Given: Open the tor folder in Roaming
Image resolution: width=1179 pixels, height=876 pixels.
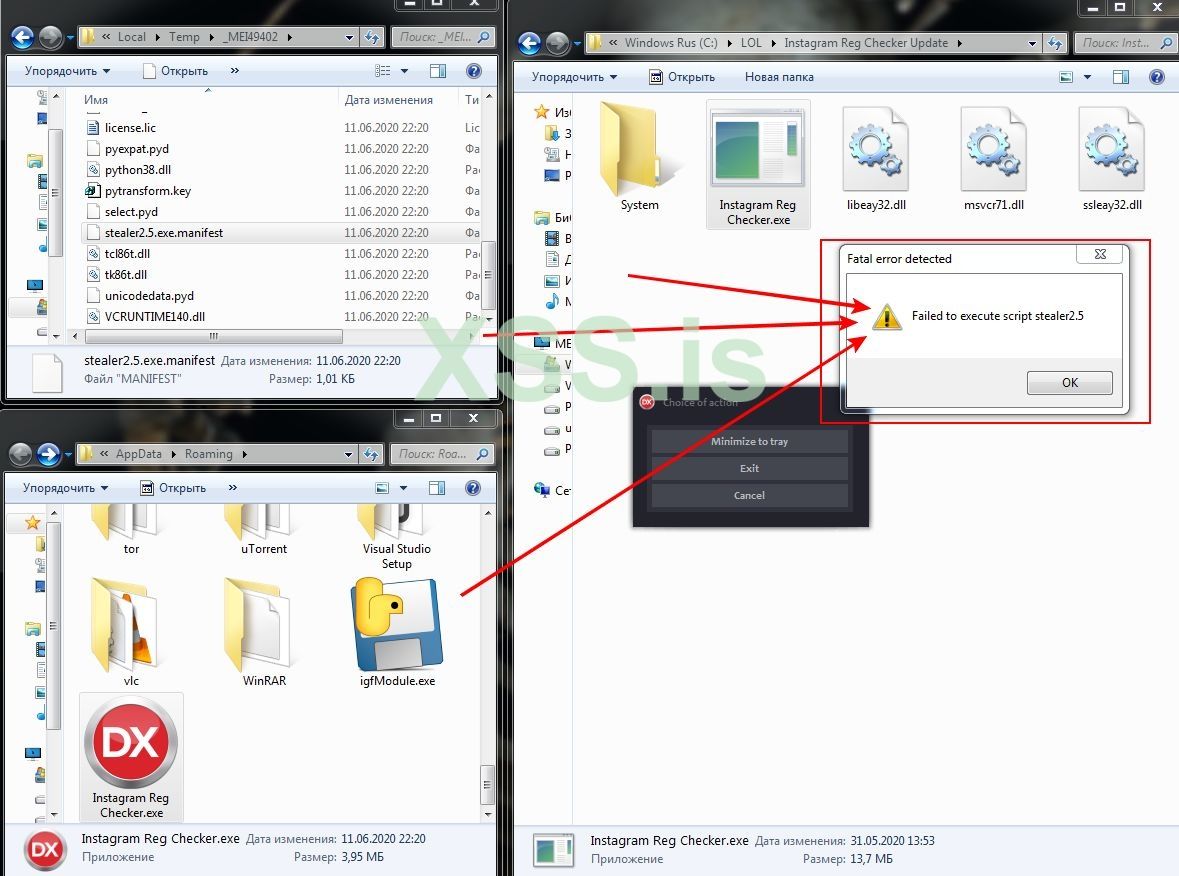Looking at the screenshot, I should 131,530.
